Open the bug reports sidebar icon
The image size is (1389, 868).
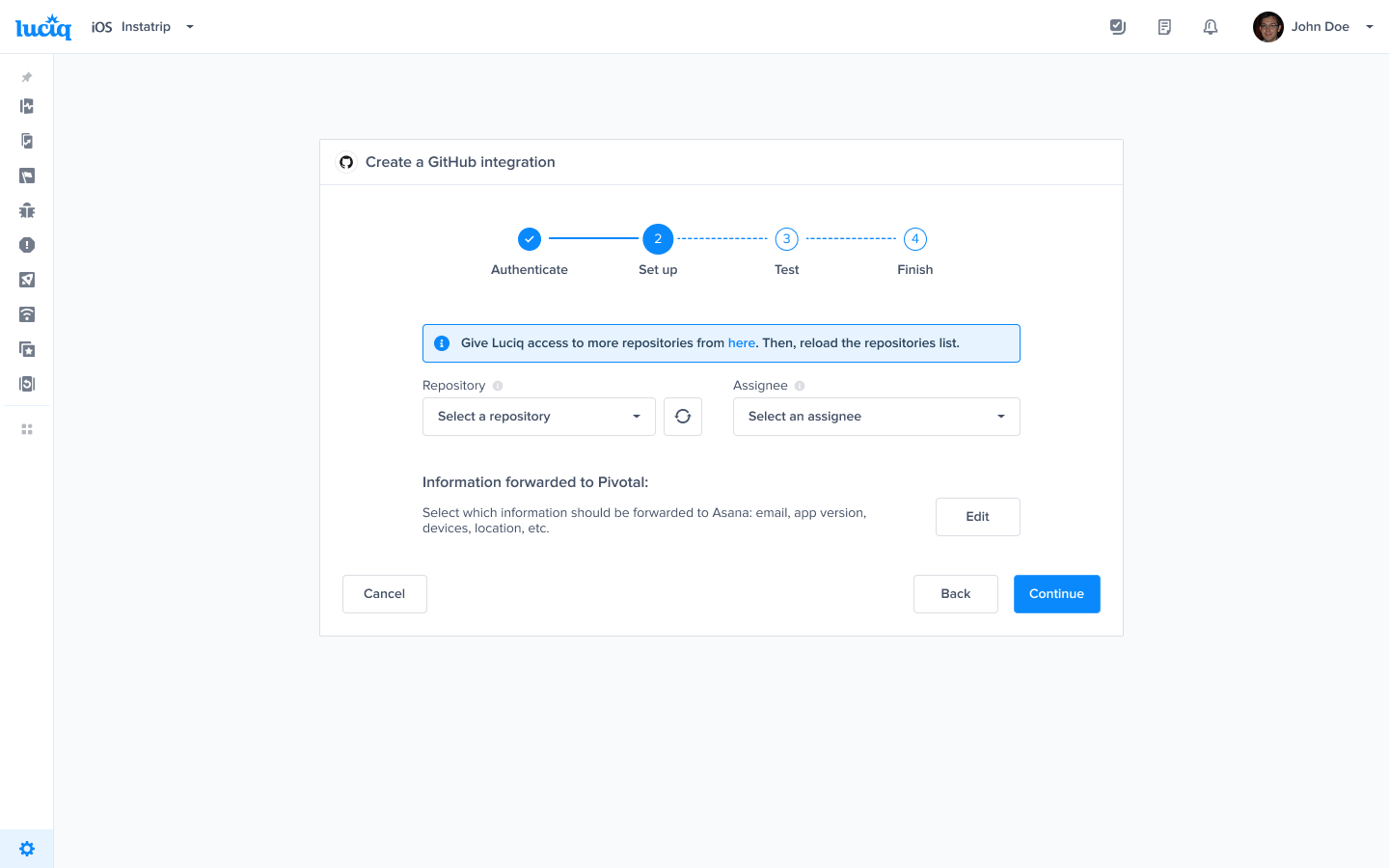pyautogui.click(x=26, y=210)
